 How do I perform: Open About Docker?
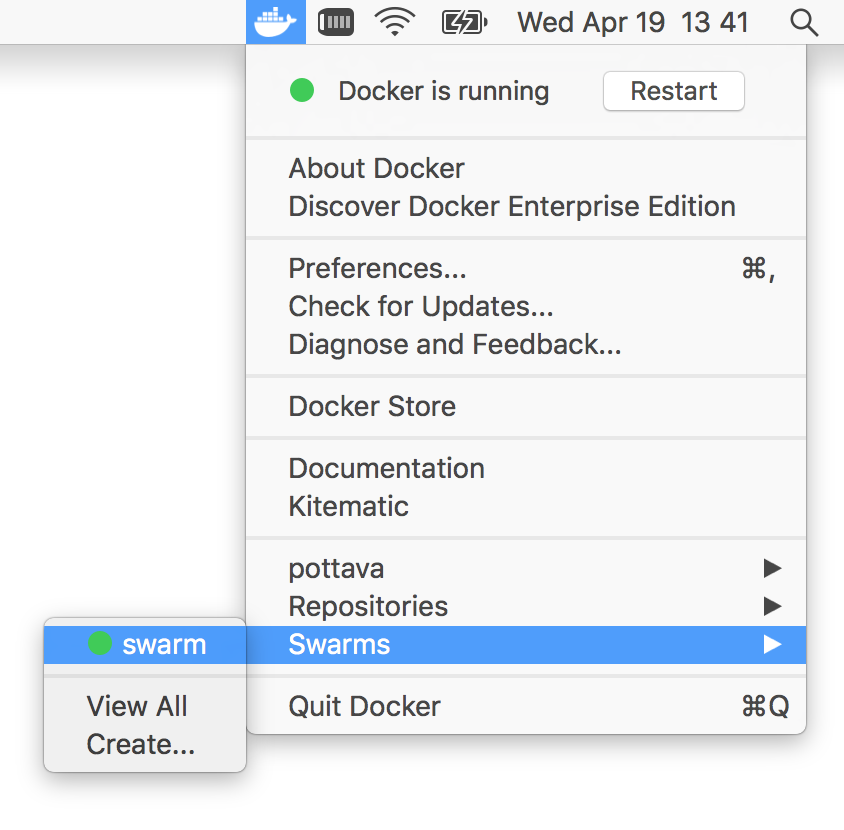coord(526,168)
